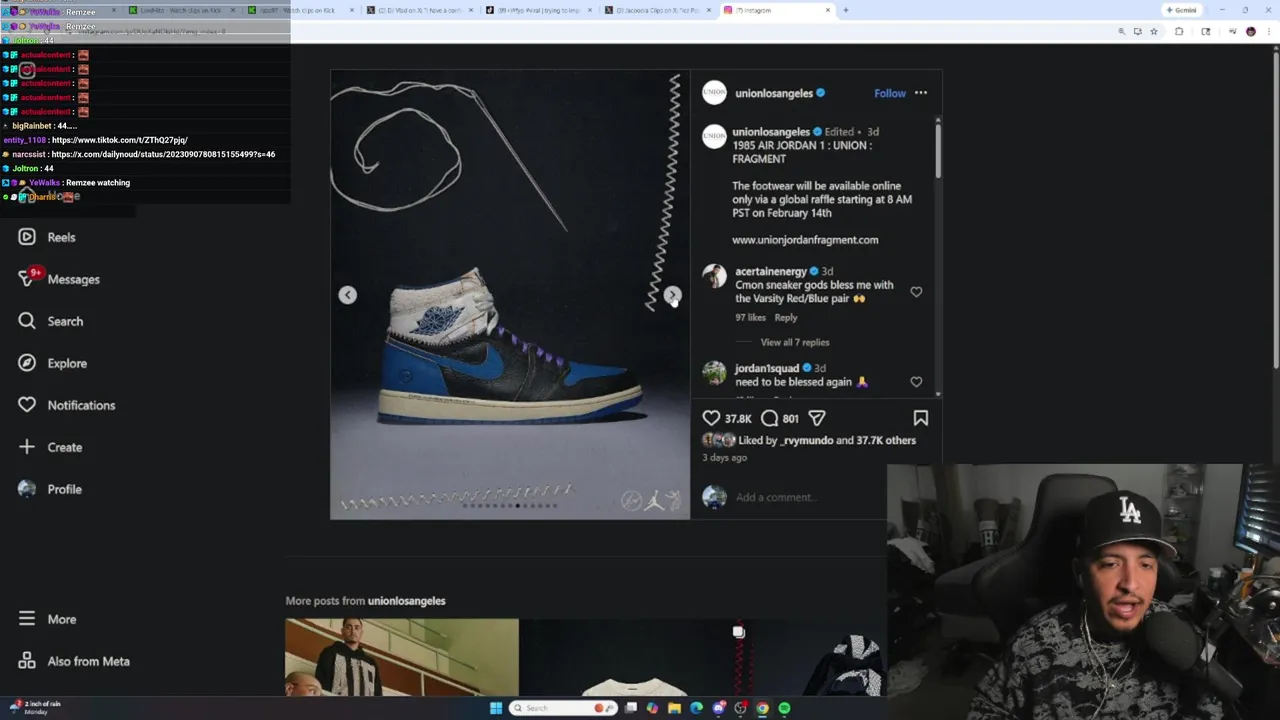Image resolution: width=1280 pixels, height=720 pixels.
Task: Open Profile in the sidebar
Action: [x=50, y=489]
